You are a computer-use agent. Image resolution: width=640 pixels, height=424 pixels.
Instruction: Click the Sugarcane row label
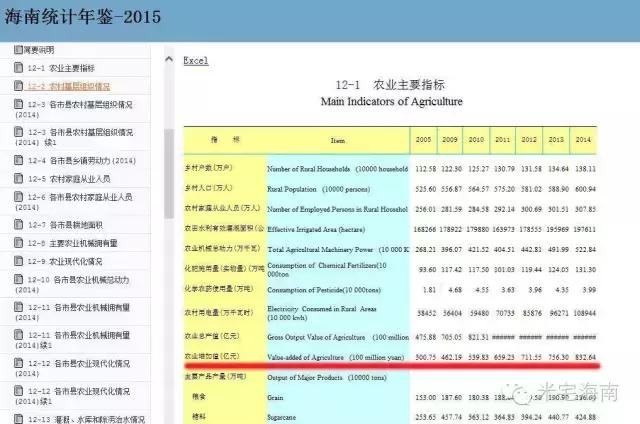click(x=281, y=417)
